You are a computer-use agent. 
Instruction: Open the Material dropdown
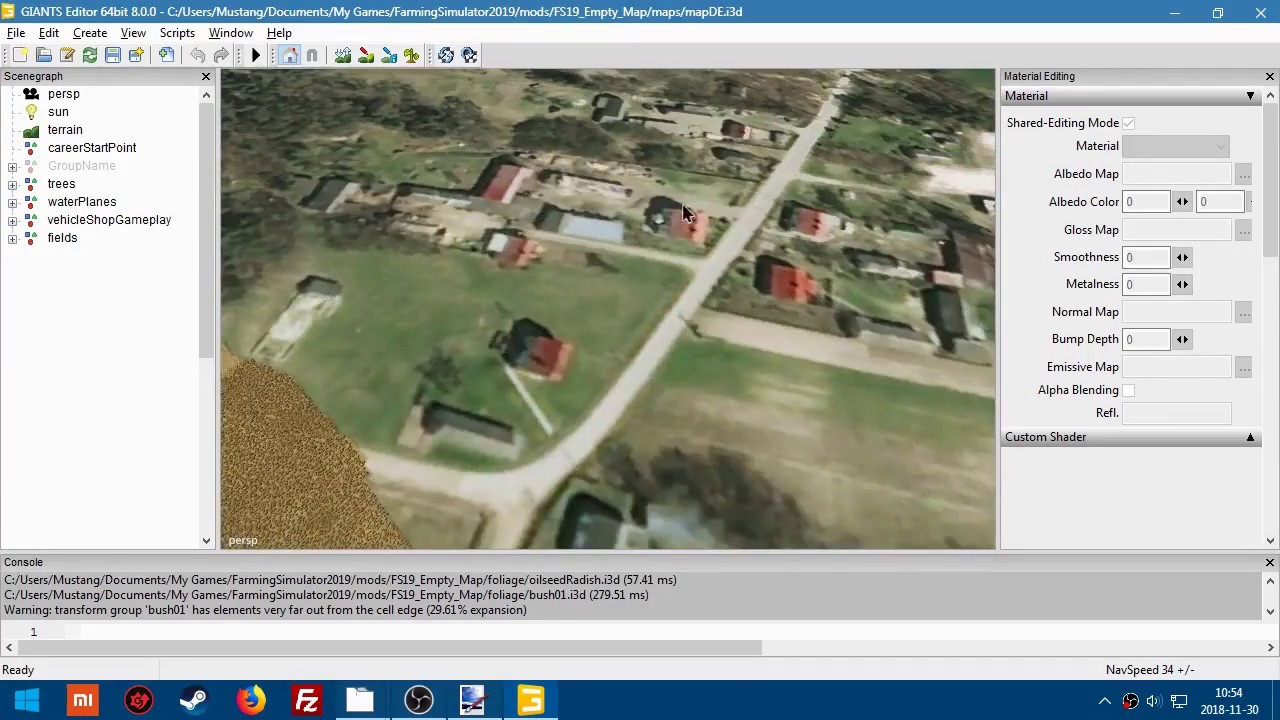1176,146
